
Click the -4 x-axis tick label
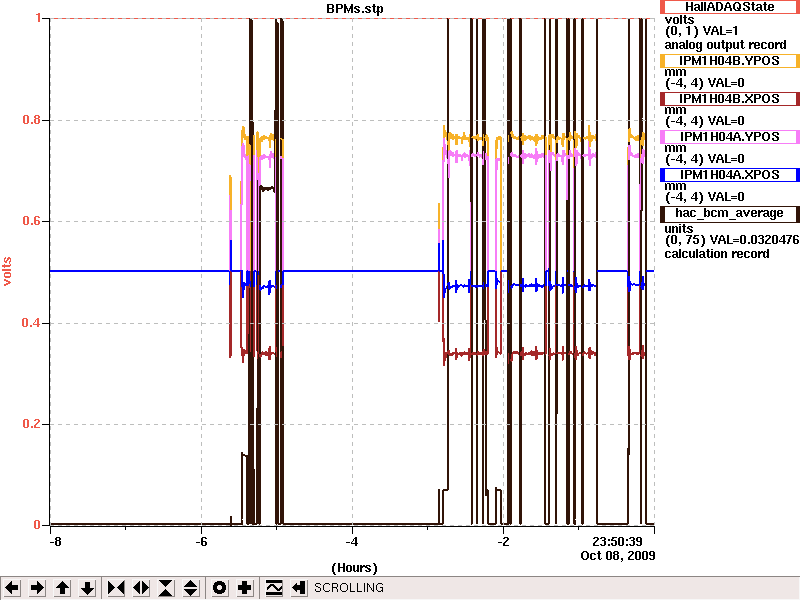(x=353, y=541)
